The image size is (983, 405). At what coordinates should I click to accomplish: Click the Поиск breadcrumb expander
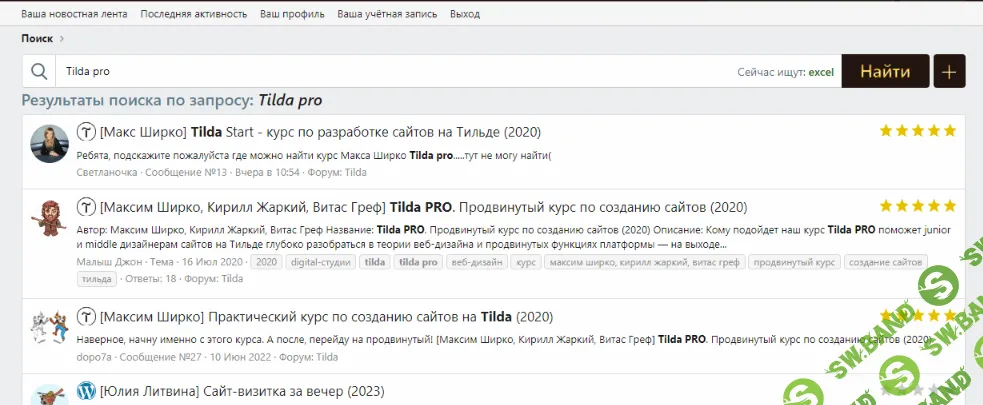click(61, 39)
